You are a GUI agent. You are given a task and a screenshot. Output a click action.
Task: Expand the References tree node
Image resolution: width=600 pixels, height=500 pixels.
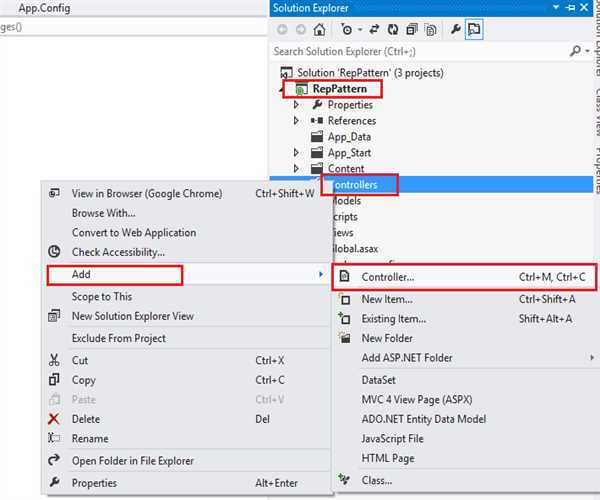(296, 121)
